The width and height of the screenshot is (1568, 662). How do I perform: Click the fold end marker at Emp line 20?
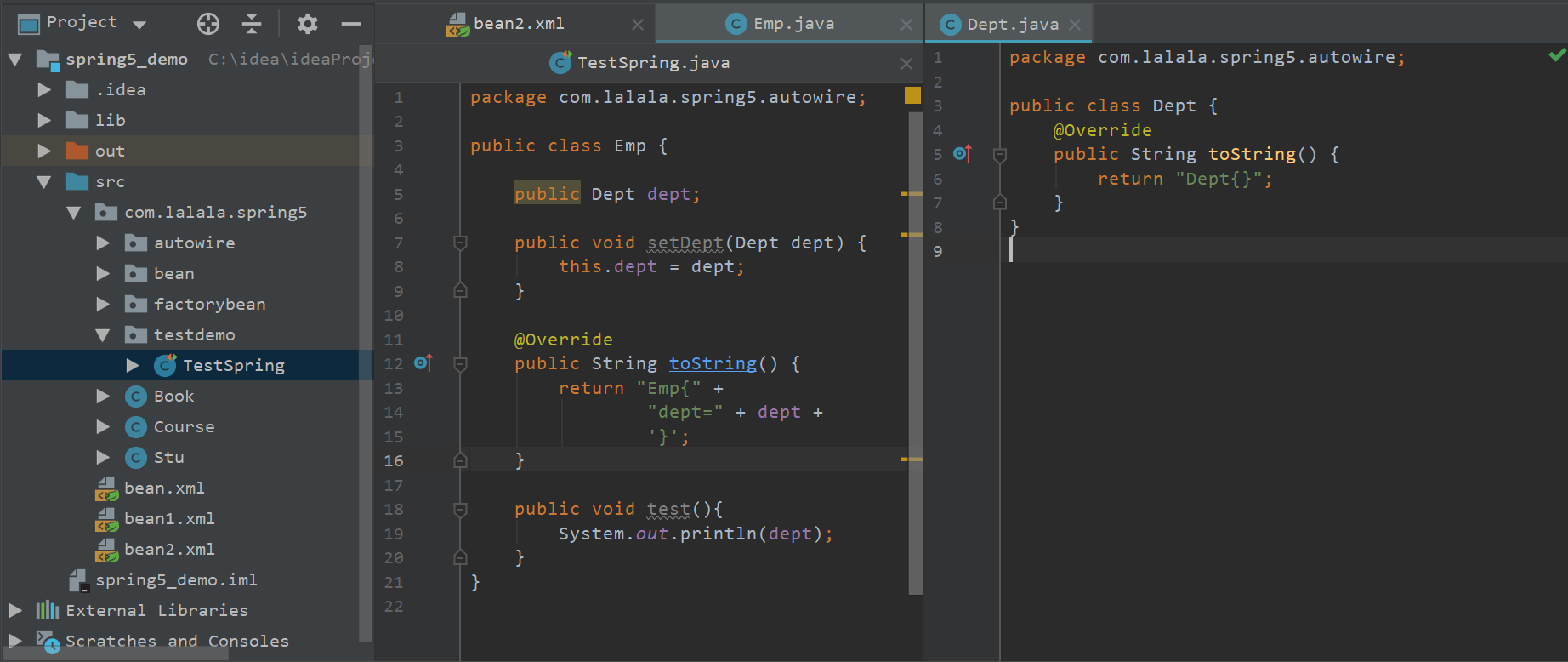[x=460, y=557]
